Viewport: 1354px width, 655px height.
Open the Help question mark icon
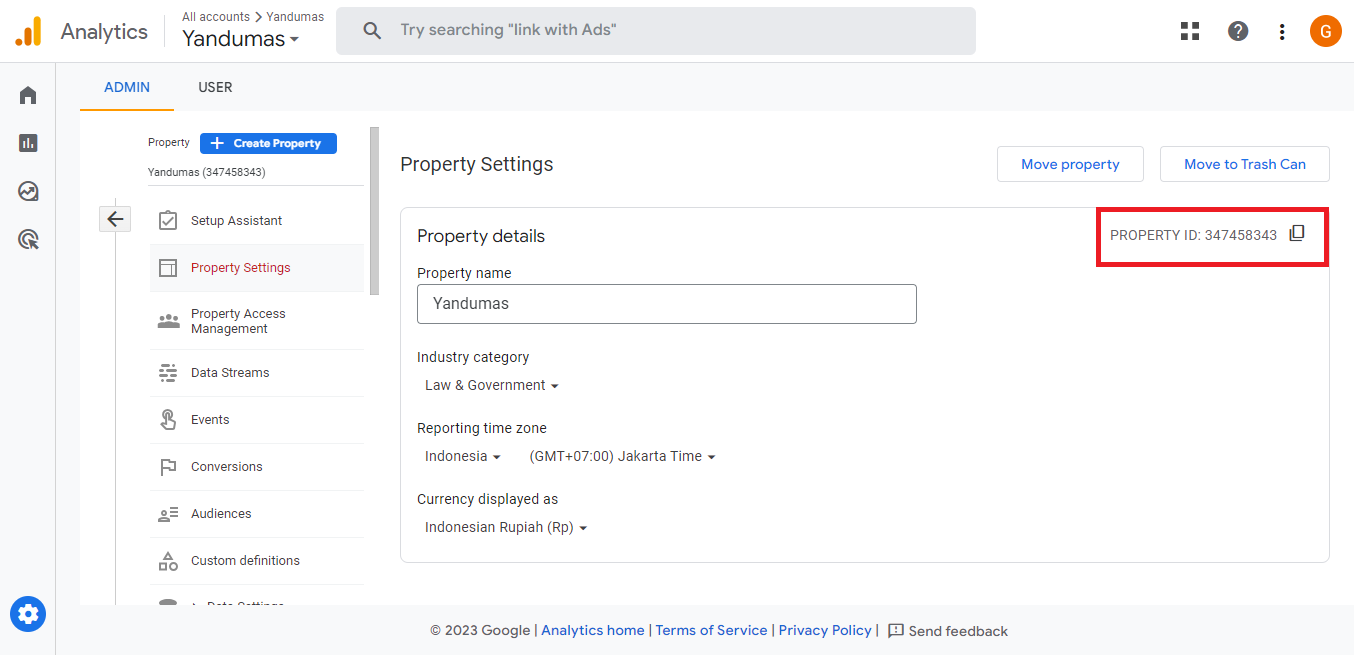(x=1238, y=31)
